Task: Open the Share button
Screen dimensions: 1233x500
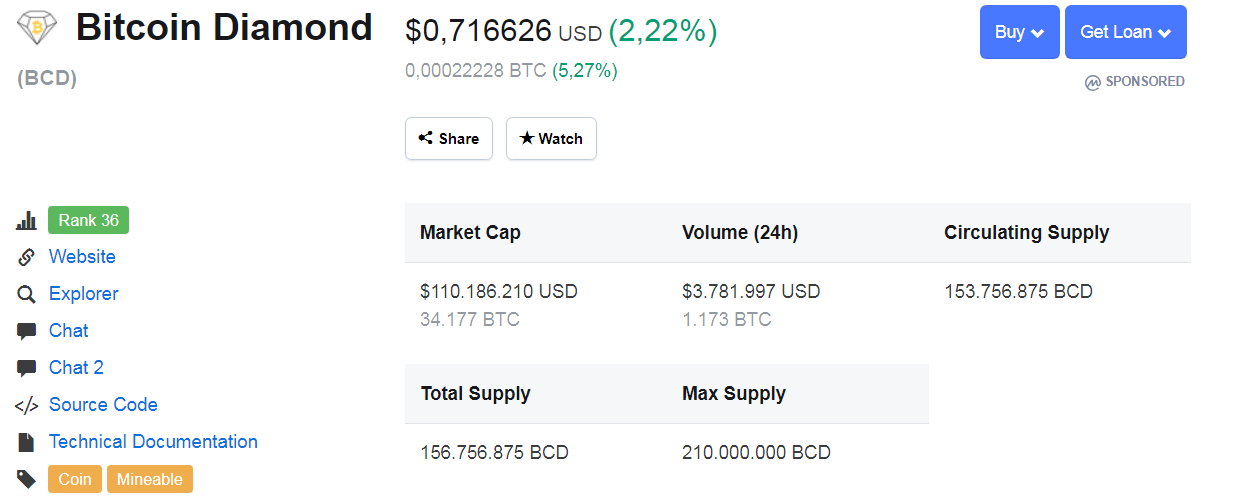Action: (x=449, y=139)
